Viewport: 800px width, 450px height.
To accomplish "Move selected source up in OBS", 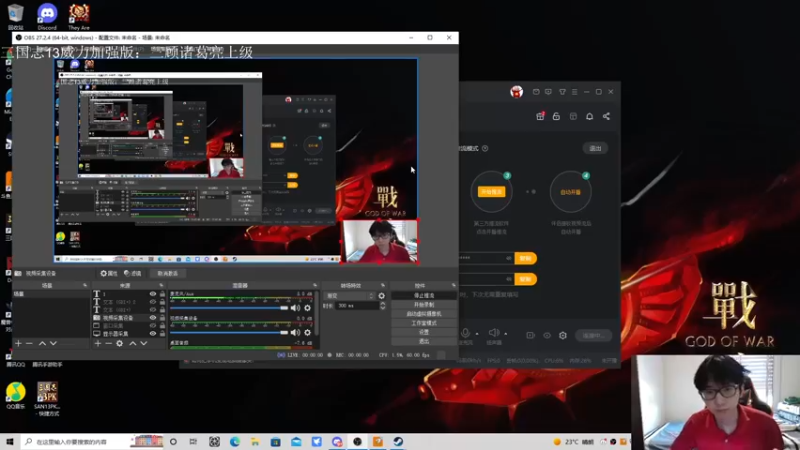I will pyautogui.click(x=133, y=343).
